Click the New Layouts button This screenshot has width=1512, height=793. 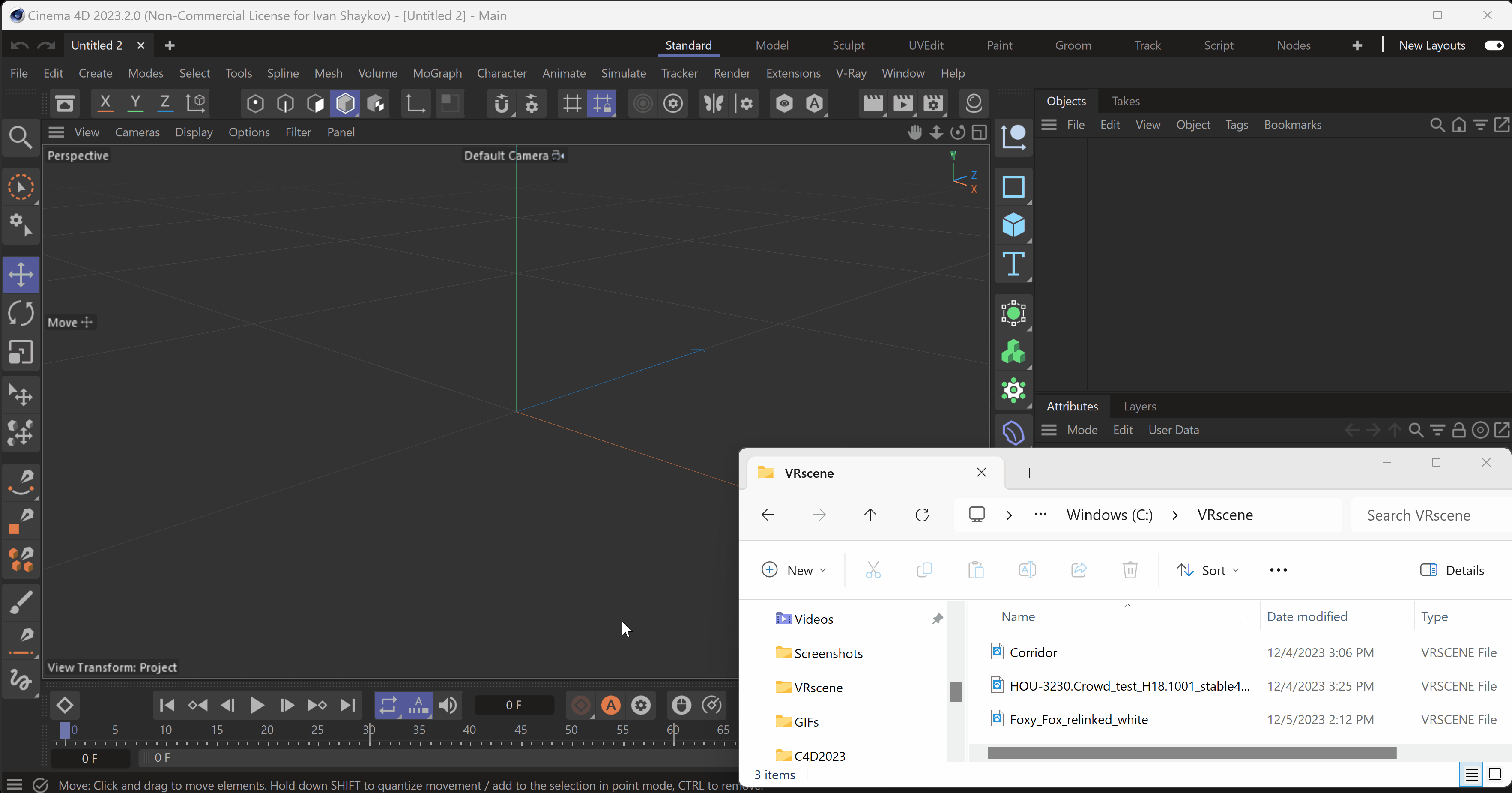tap(1431, 45)
